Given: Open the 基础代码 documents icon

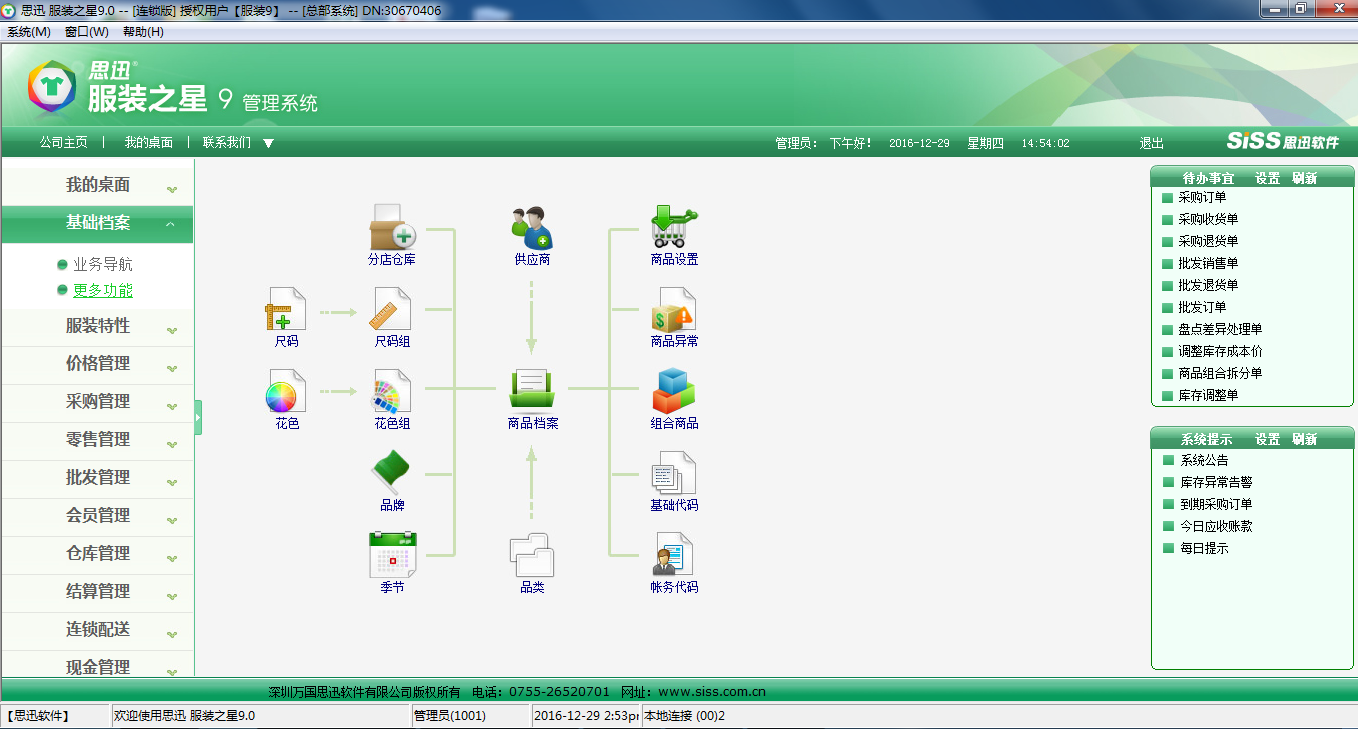Looking at the screenshot, I should (674, 473).
